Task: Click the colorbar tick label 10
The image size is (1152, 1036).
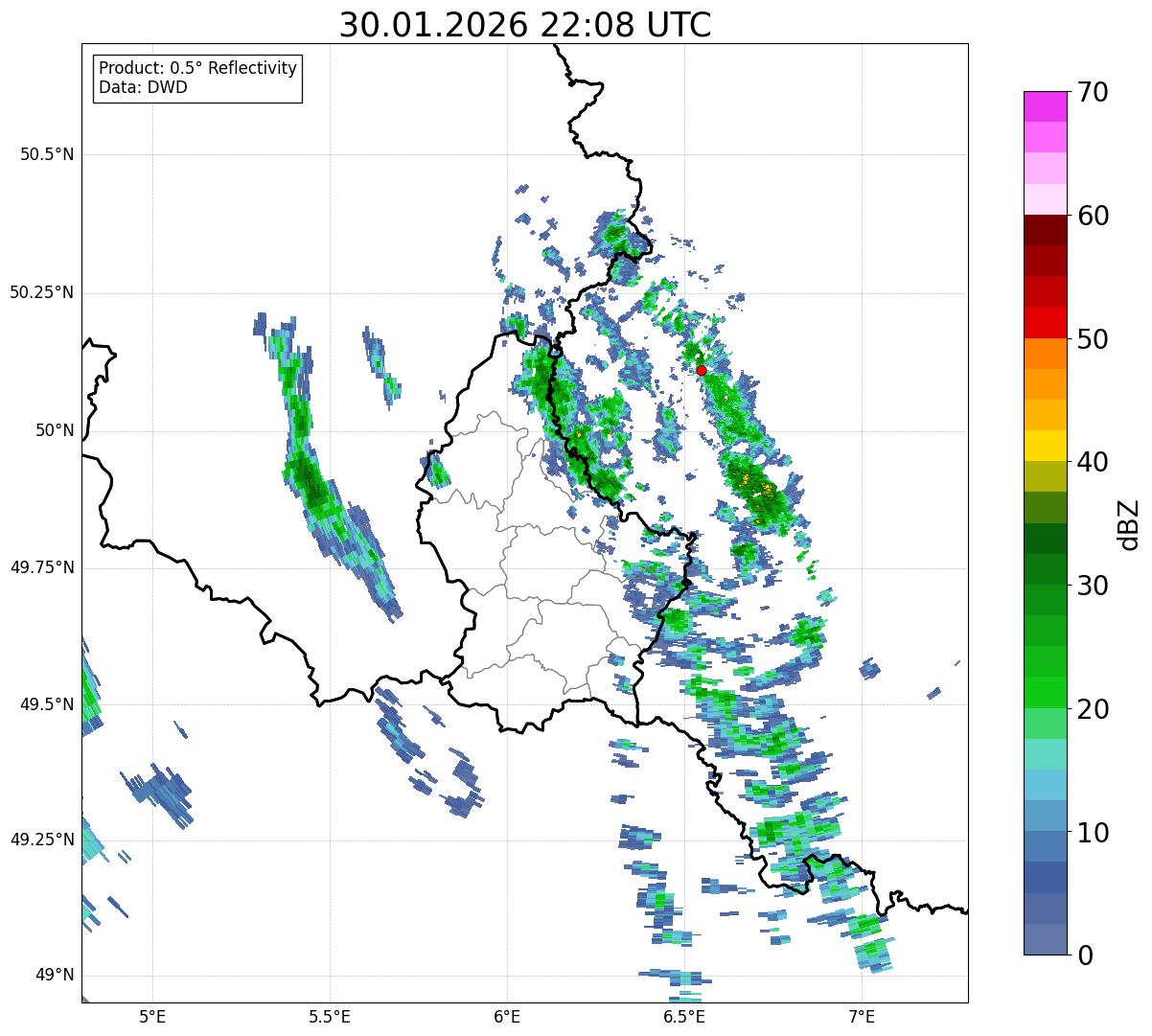Action: [1093, 833]
